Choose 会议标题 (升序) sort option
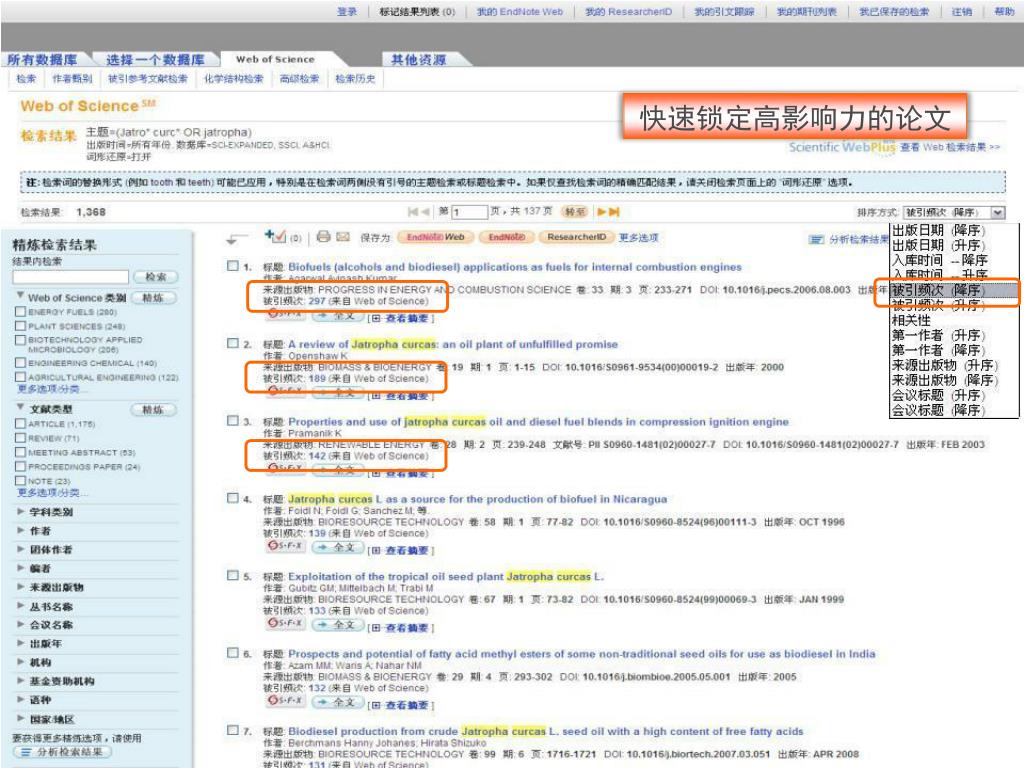Image resolution: width=1024 pixels, height=768 pixels. click(x=938, y=395)
